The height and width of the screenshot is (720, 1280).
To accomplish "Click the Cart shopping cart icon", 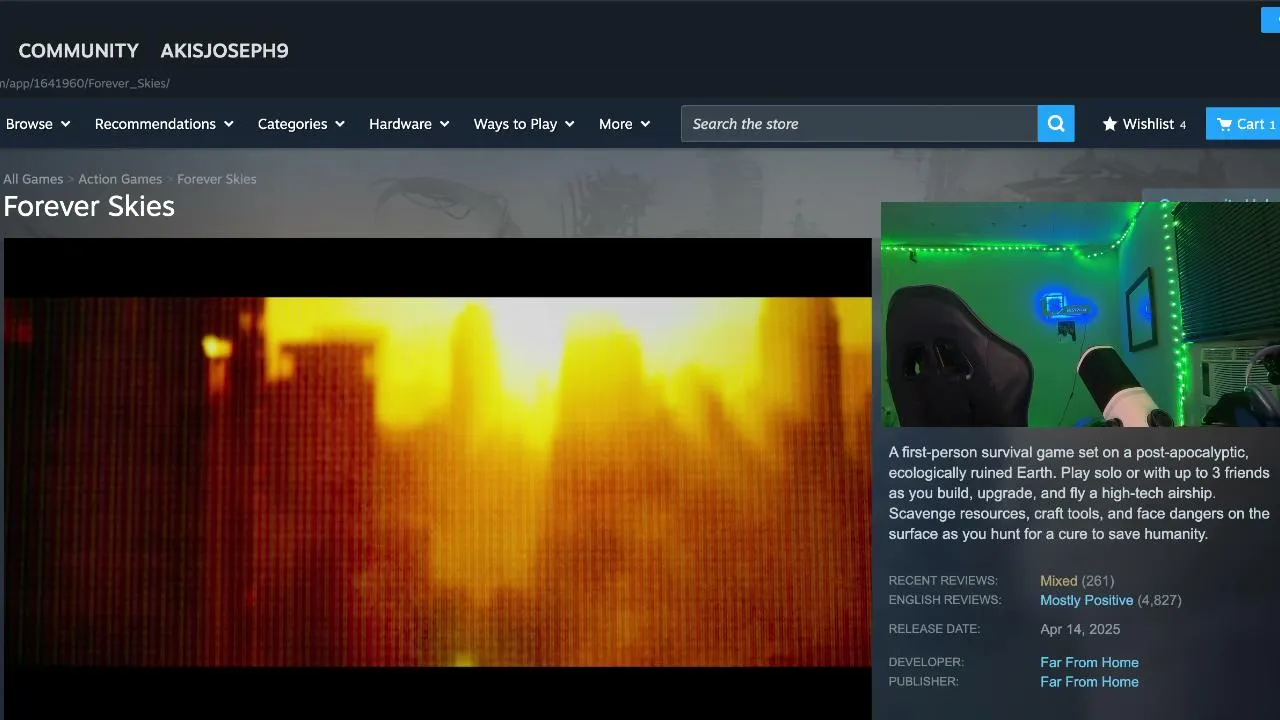I will point(1224,124).
